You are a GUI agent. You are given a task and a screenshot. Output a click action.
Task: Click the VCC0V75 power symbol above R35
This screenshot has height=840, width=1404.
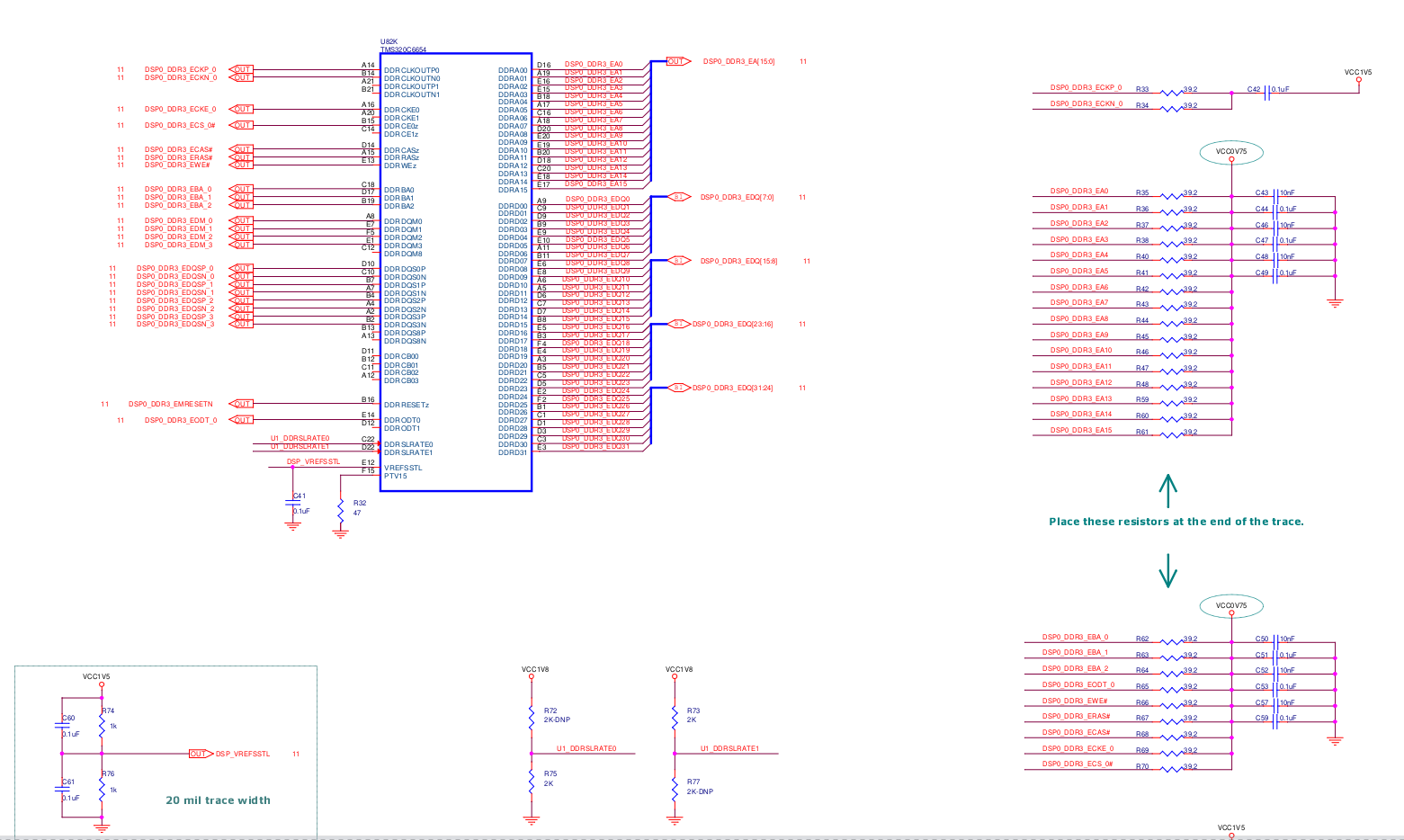tap(1231, 153)
